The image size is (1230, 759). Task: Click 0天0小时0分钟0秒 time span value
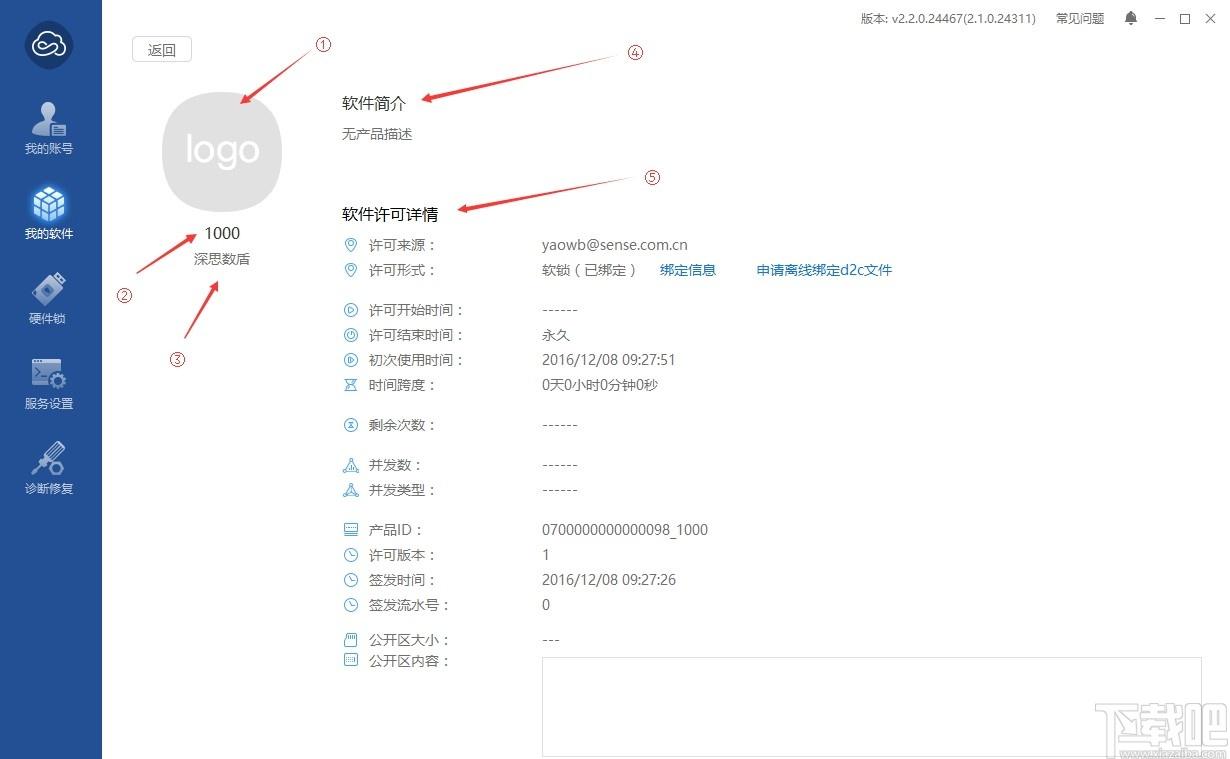pos(600,385)
